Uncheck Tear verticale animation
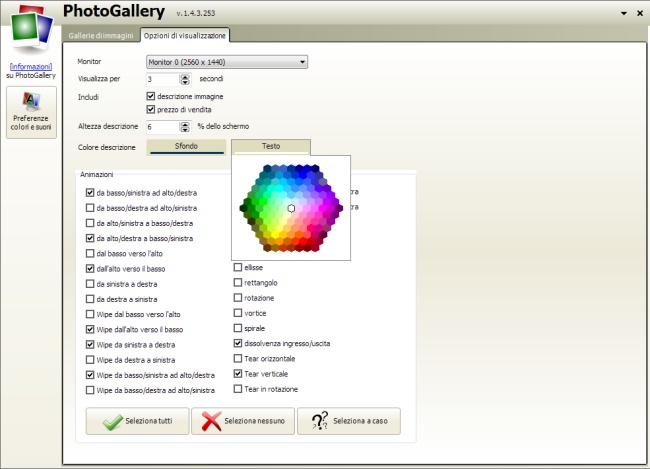This screenshot has width=650, height=469. pyautogui.click(x=238, y=374)
